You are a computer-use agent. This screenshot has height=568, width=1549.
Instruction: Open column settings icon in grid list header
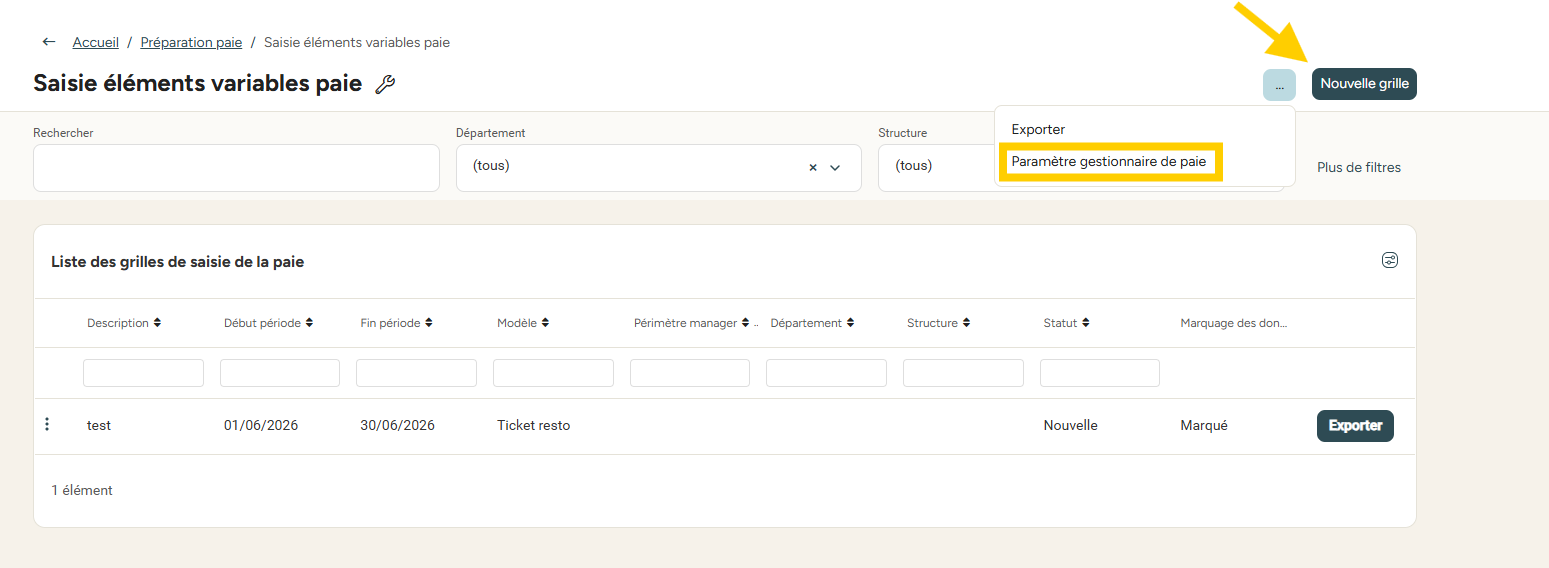click(x=1390, y=260)
